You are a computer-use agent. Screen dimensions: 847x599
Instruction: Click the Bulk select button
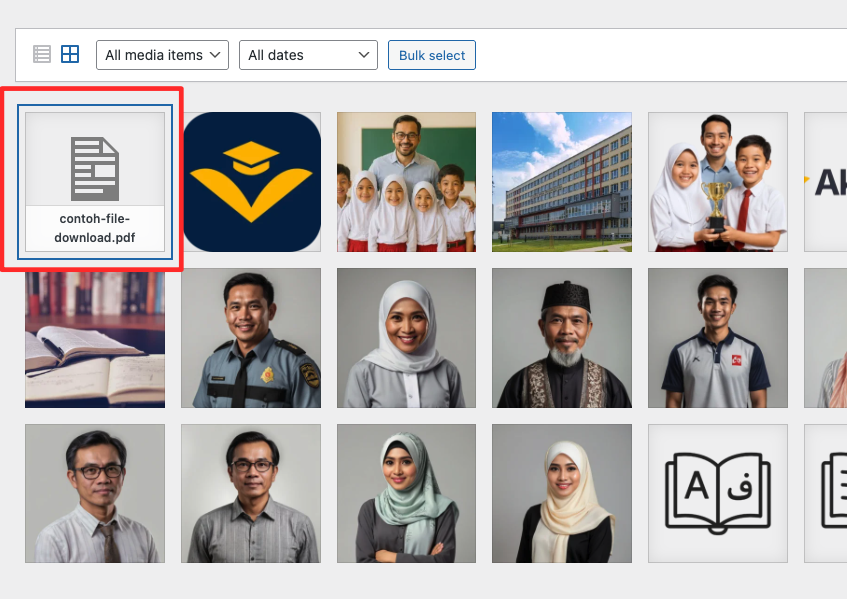tap(432, 55)
